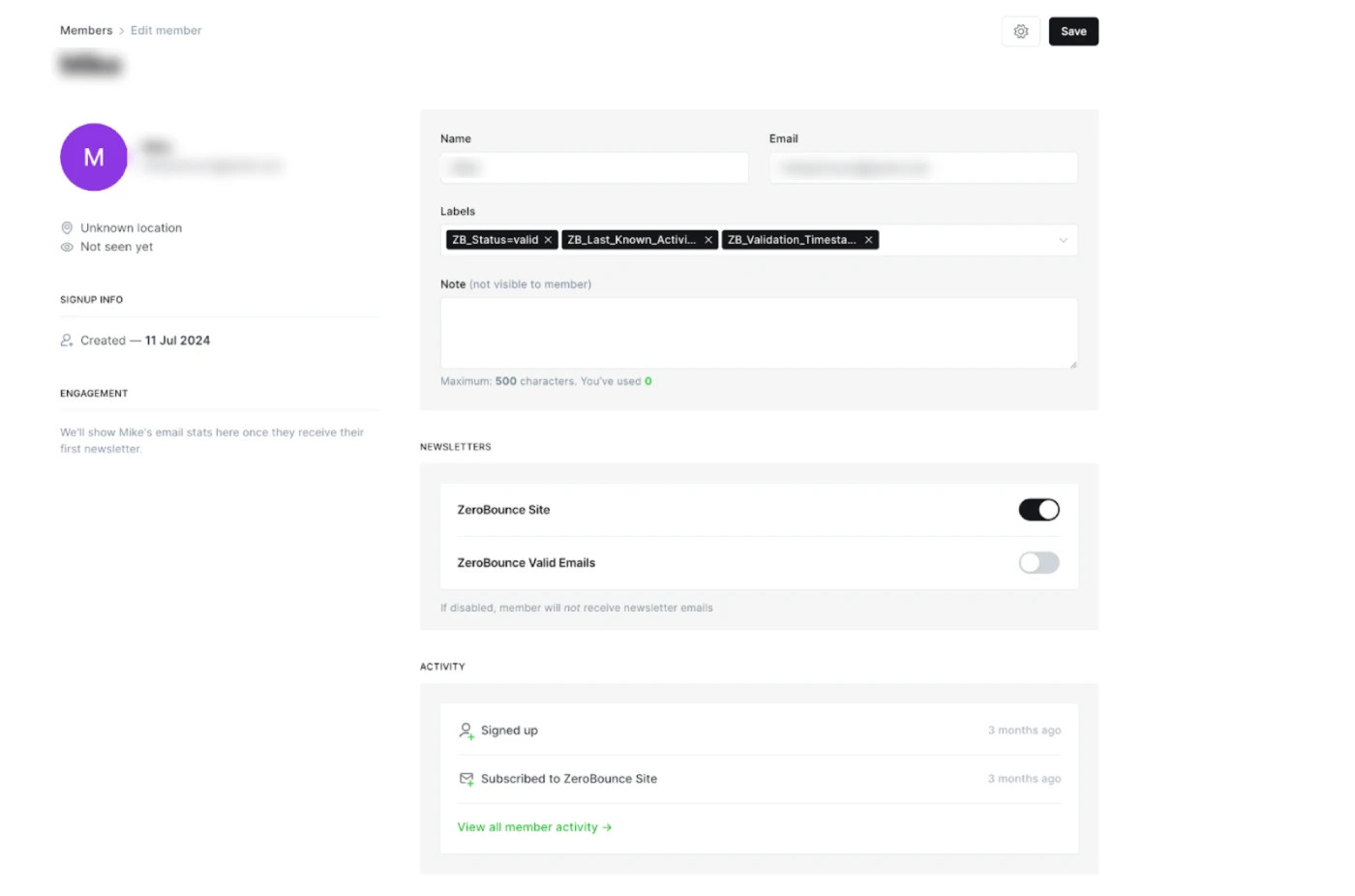The width and height of the screenshot is (1355, 896).
Task: Open View all member activity link
Action: [x=533, y=827]
